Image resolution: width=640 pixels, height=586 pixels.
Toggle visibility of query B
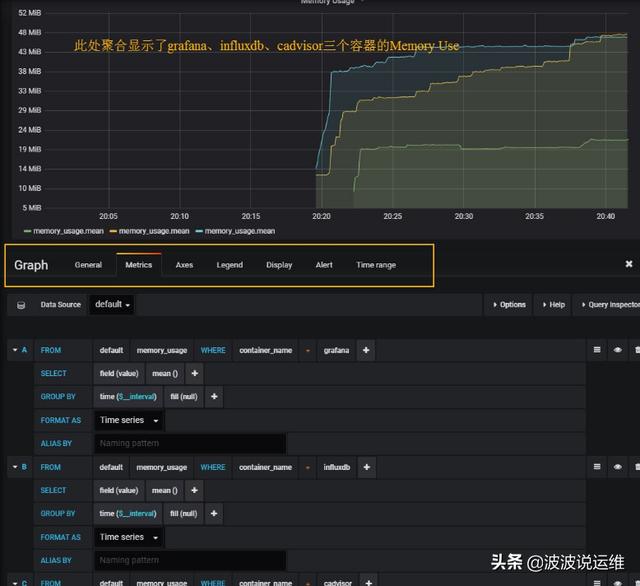click(618, 466)
